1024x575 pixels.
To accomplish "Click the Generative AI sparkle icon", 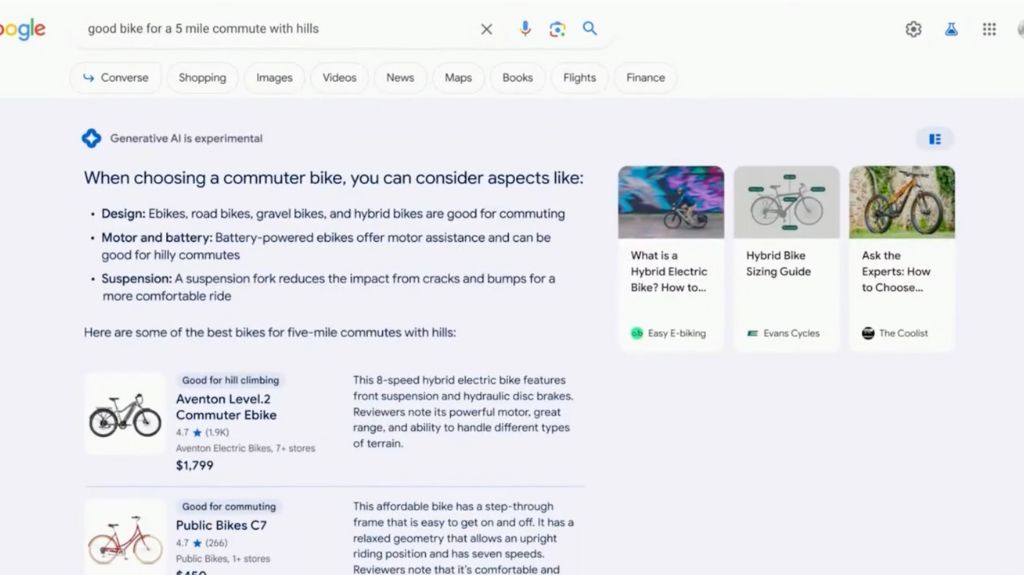I will click(x=91, y=138).
